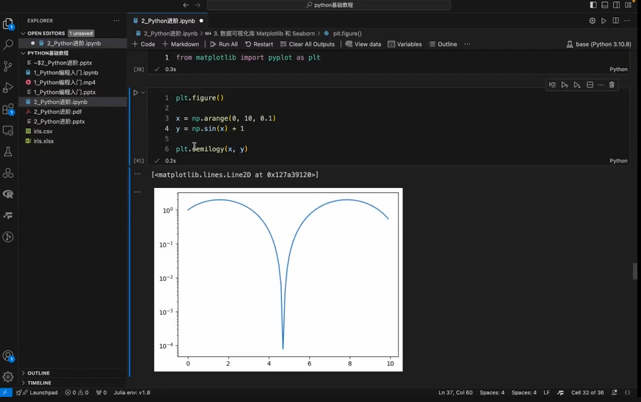Image resolution: width=641 pixels, height=402 pixels.
Task: Open notebook settings gear at top right
Action: coord(592,20)
